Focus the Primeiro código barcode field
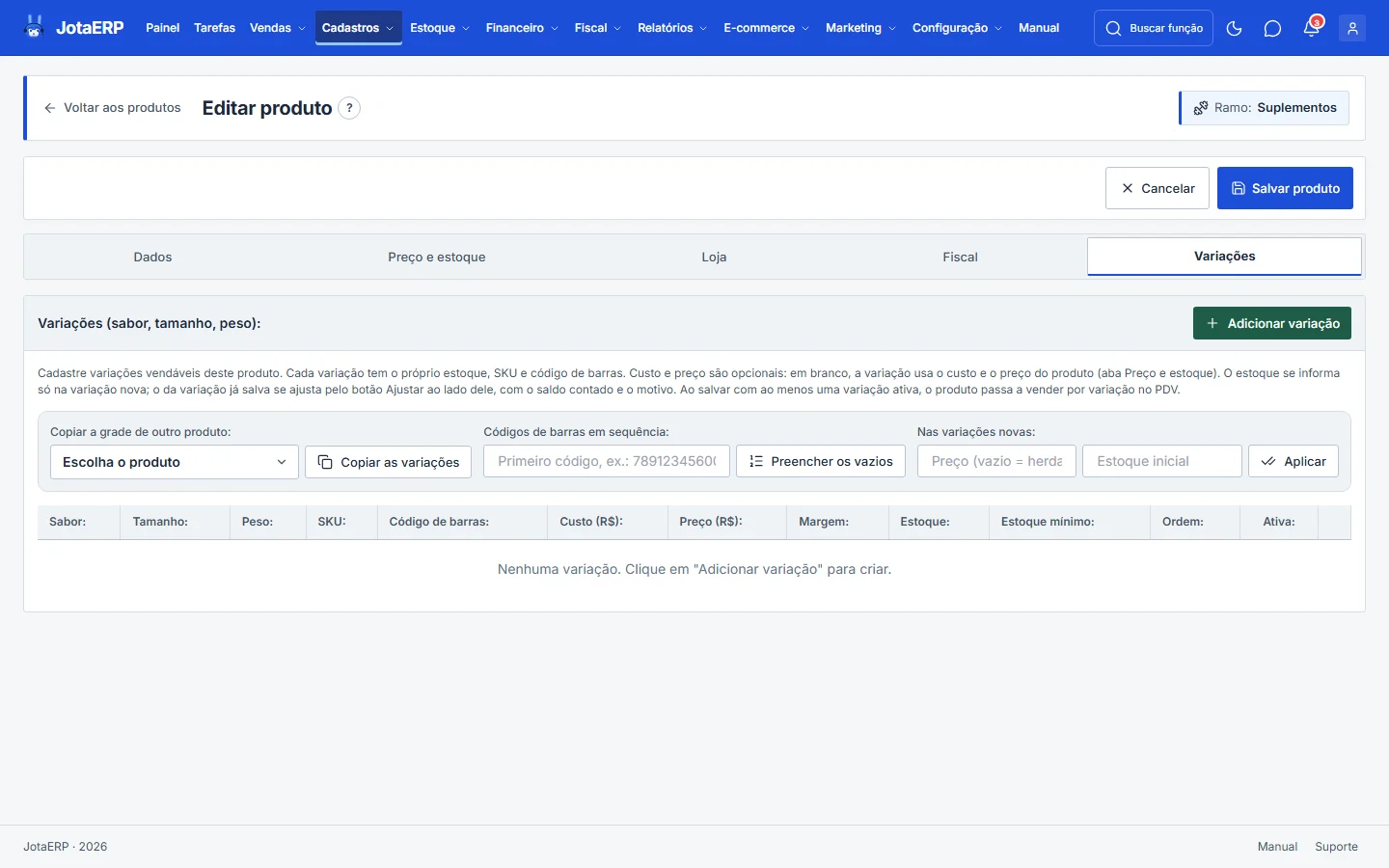1389x868 pixels. [607, 461]
